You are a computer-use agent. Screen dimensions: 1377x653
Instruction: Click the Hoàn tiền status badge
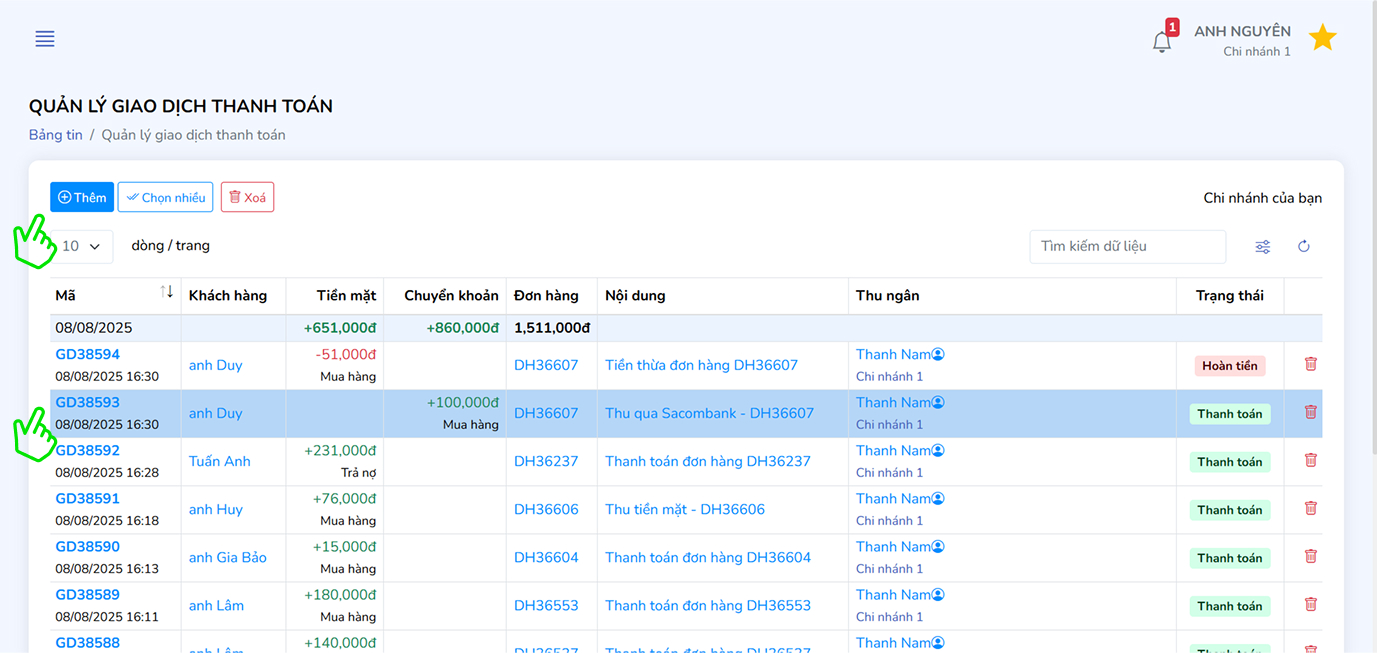tap(1229, 366)
